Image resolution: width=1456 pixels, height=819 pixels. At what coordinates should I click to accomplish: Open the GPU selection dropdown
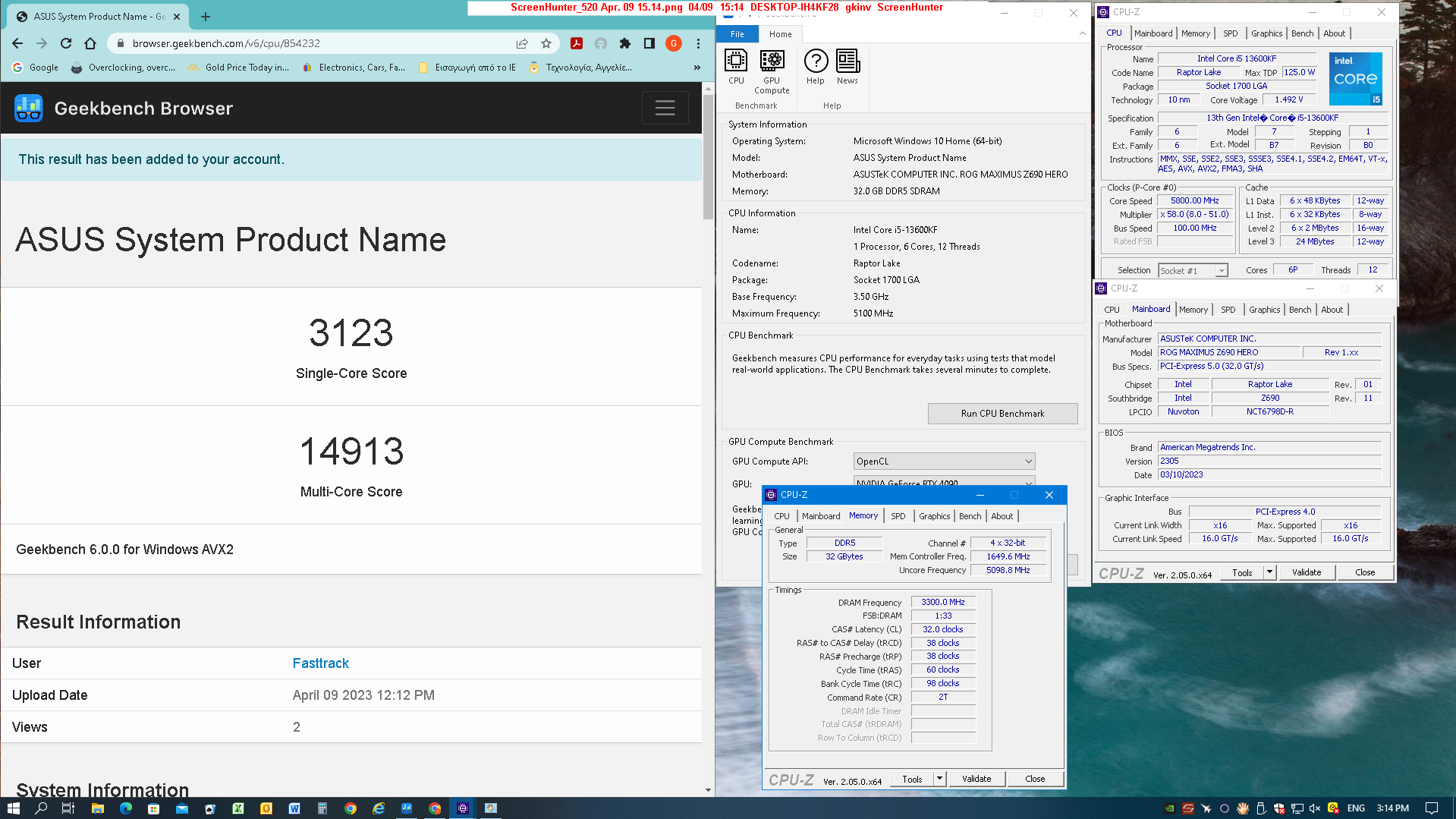pyautogui.click(x=944, y=482)
